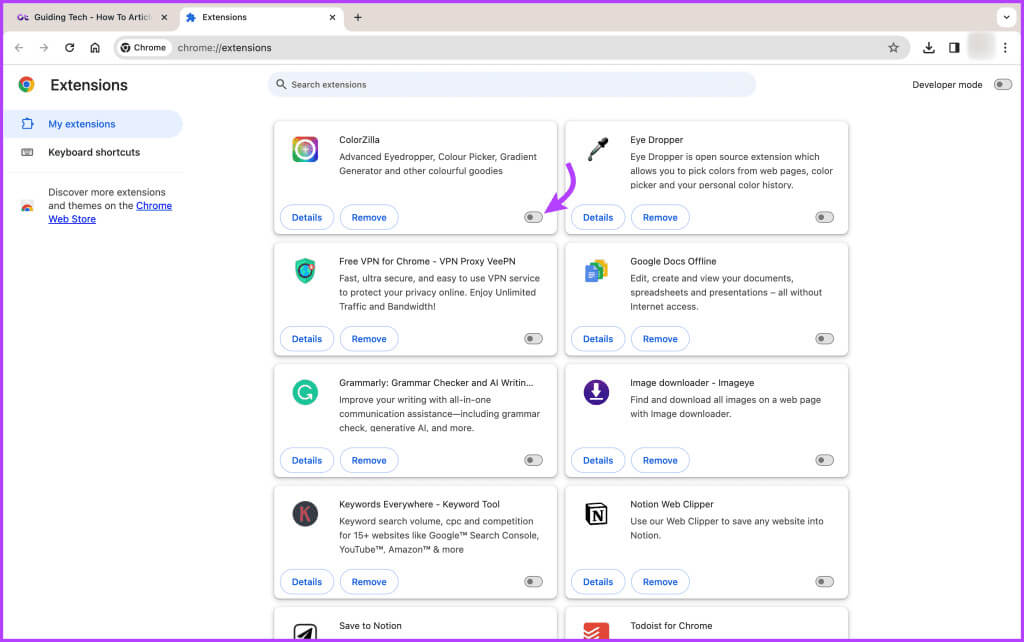Remove the Eye Dropper extension

660,217
